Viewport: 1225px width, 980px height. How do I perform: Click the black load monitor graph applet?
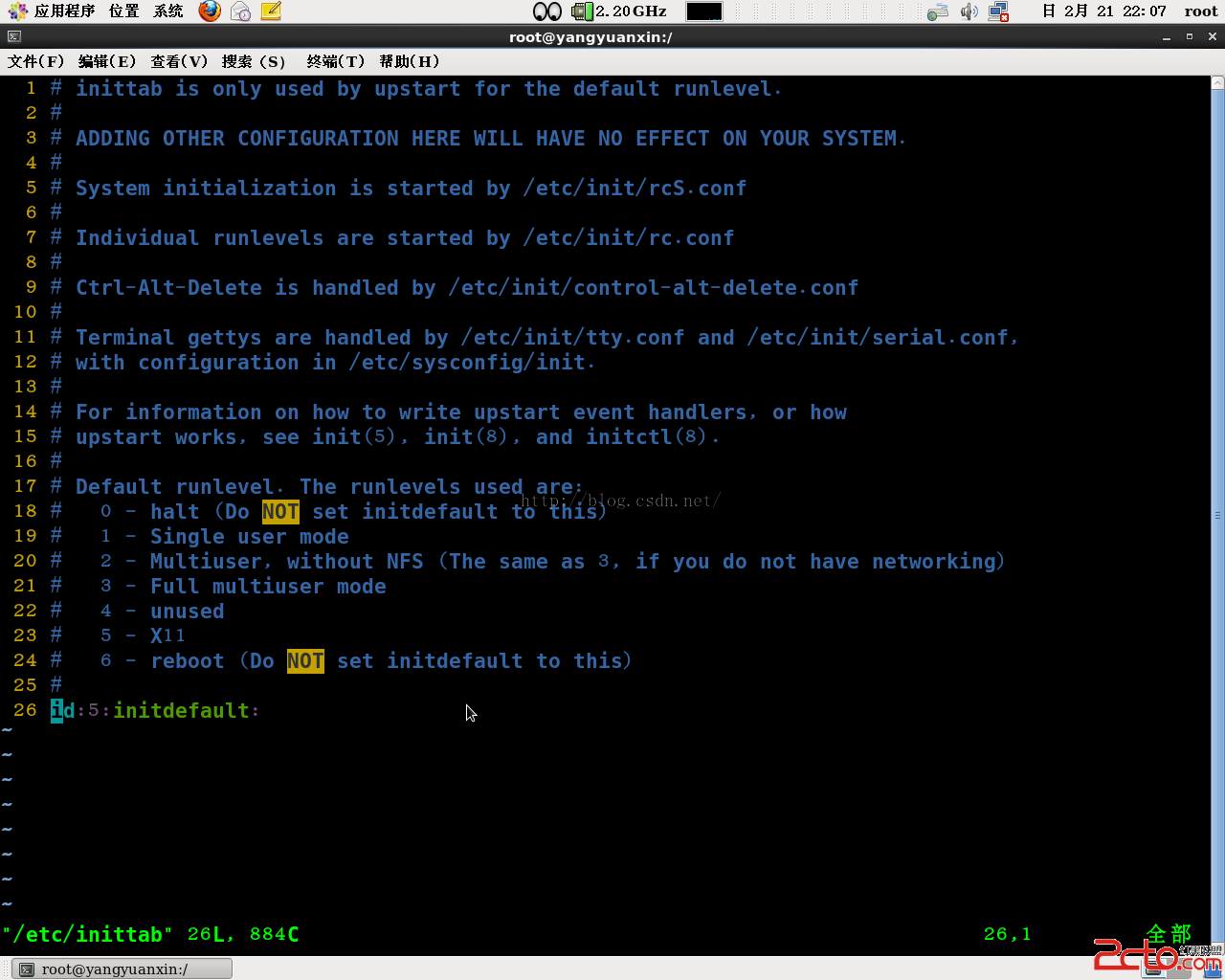pos(704,11)
